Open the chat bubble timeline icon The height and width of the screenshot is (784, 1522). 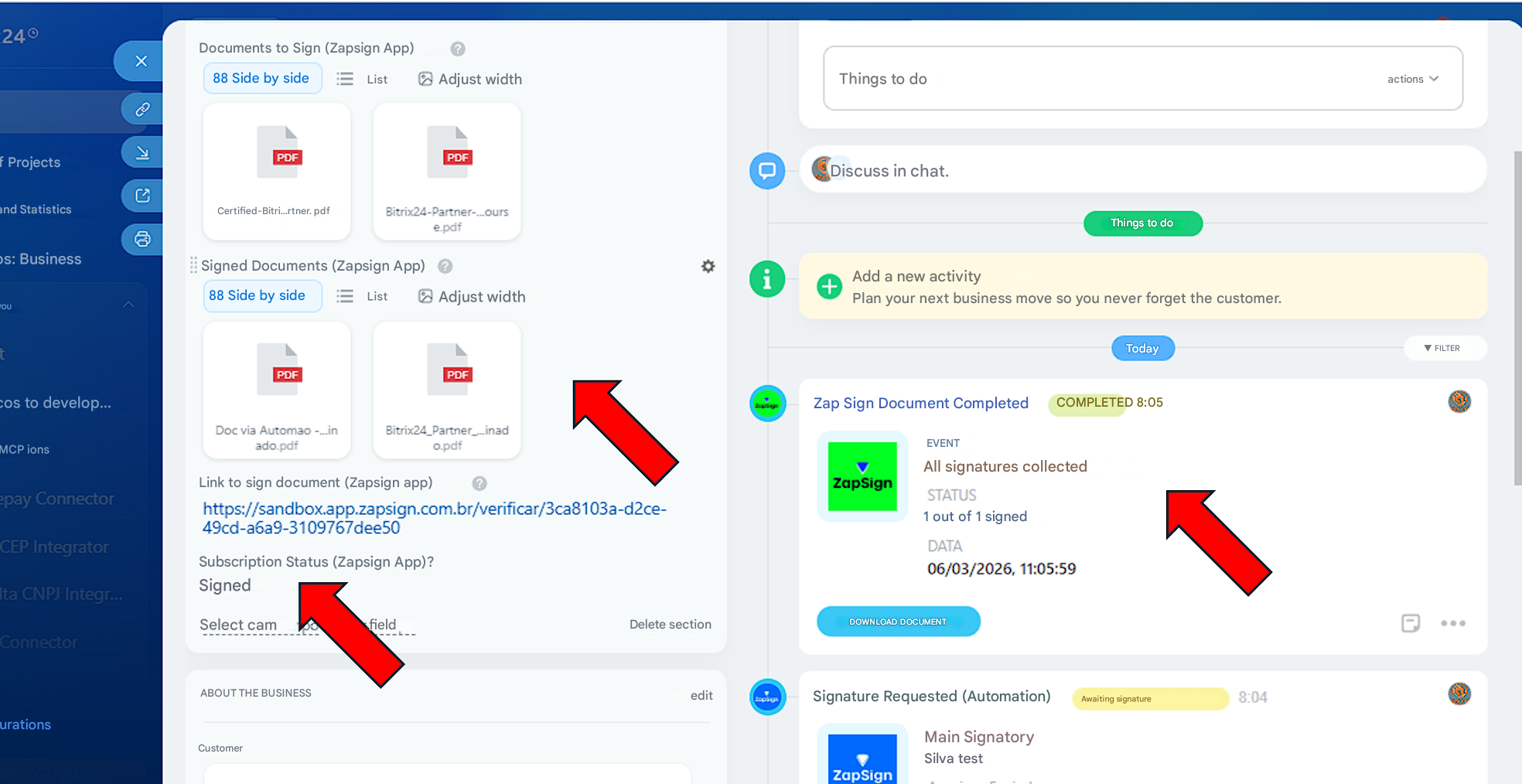coord(767,171)
